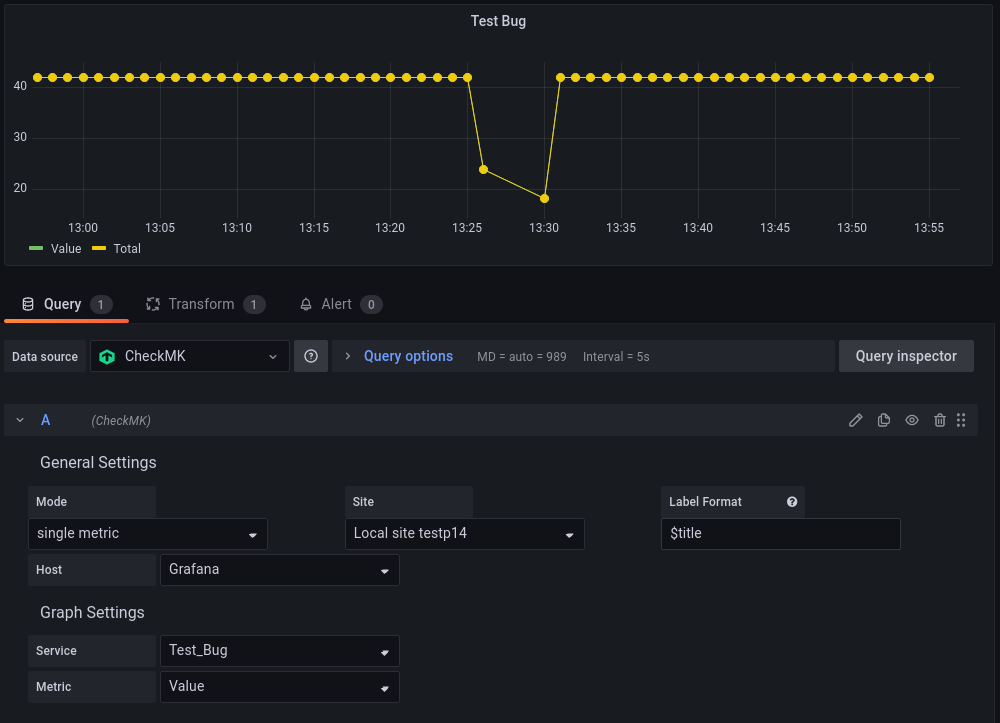Click the bell icon beside Alert
Screen dimensions: 1000x723
306,304
